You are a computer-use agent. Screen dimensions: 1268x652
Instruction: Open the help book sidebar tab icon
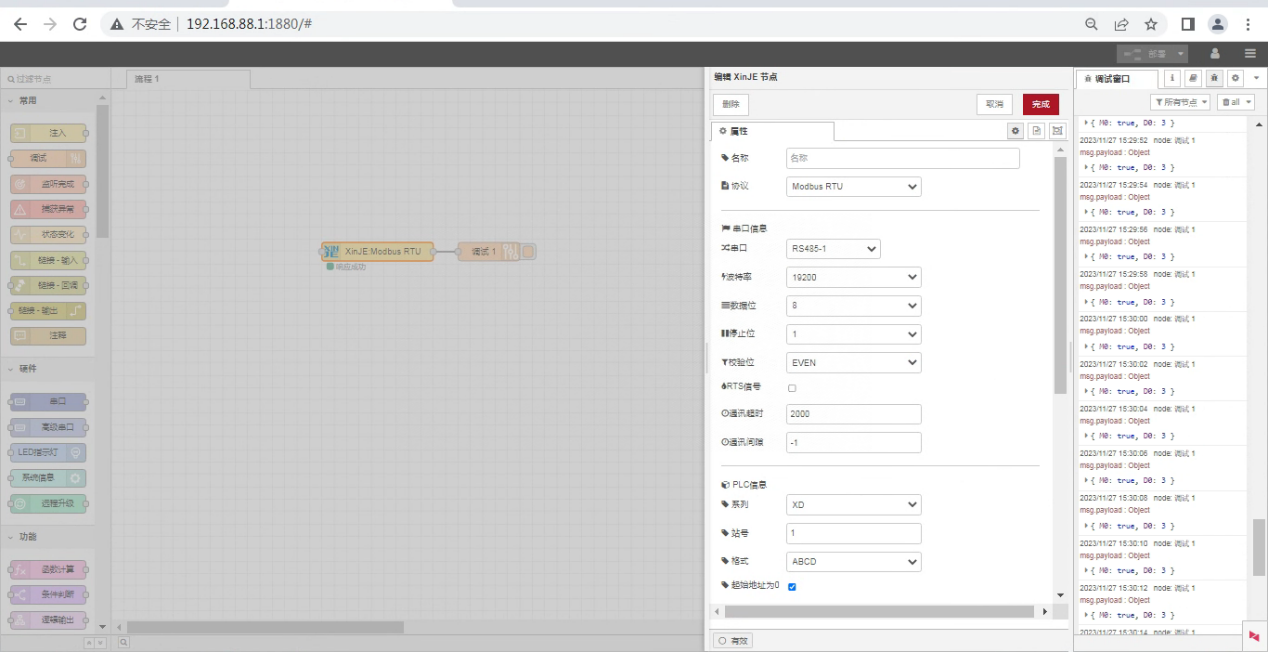click(1193, 78)
